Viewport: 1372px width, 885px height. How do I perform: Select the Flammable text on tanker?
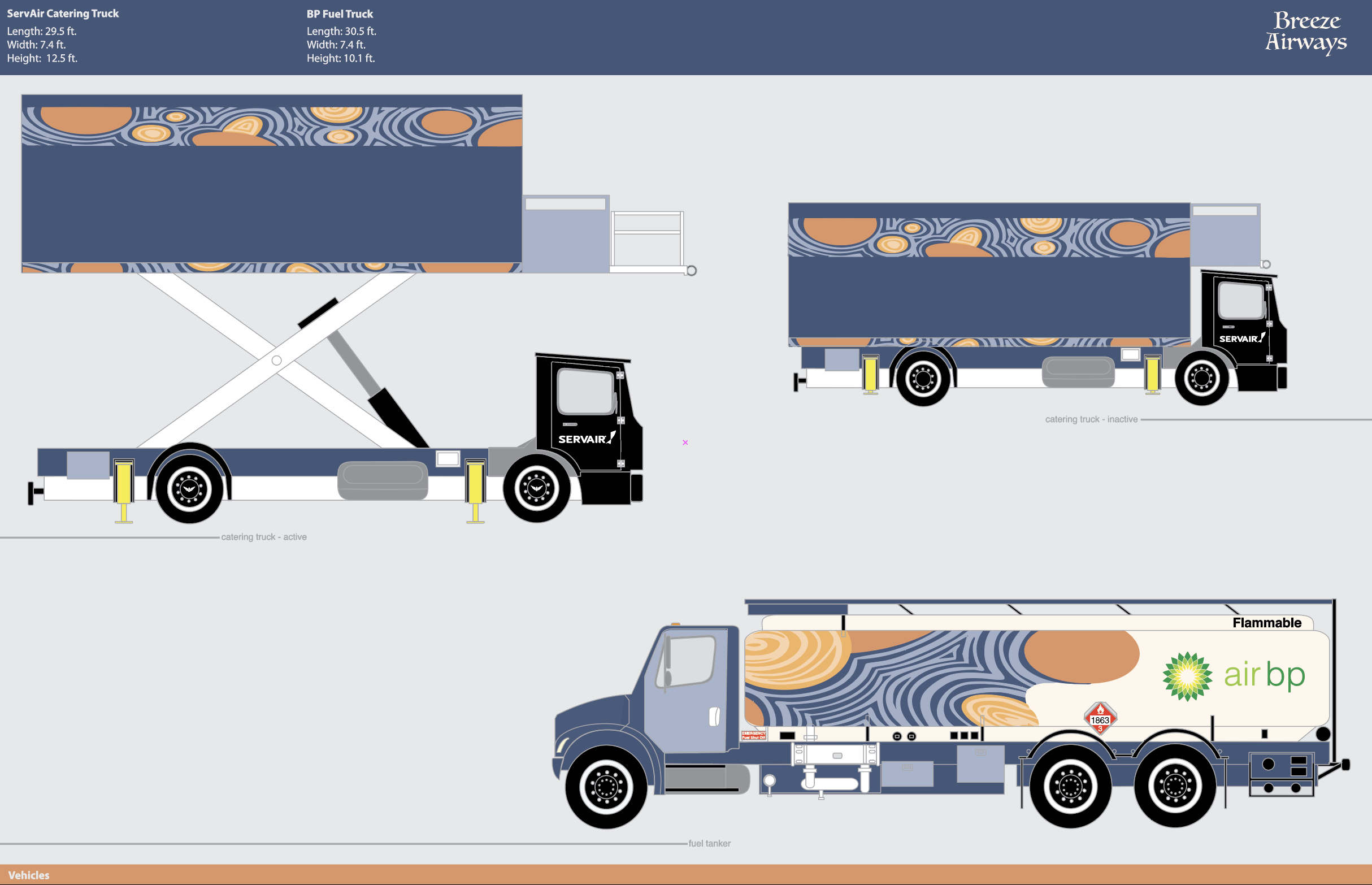point(1266,622)
